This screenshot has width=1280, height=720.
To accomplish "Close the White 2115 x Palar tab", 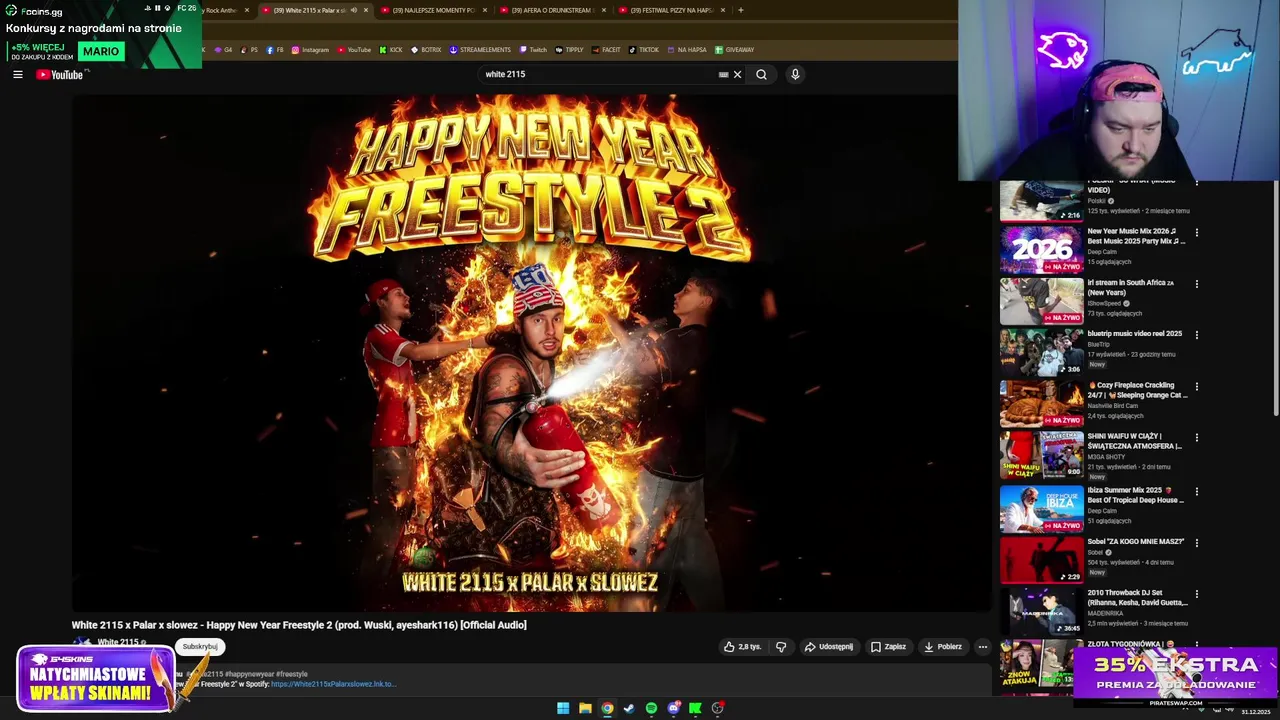I will [x=366, y=10].
